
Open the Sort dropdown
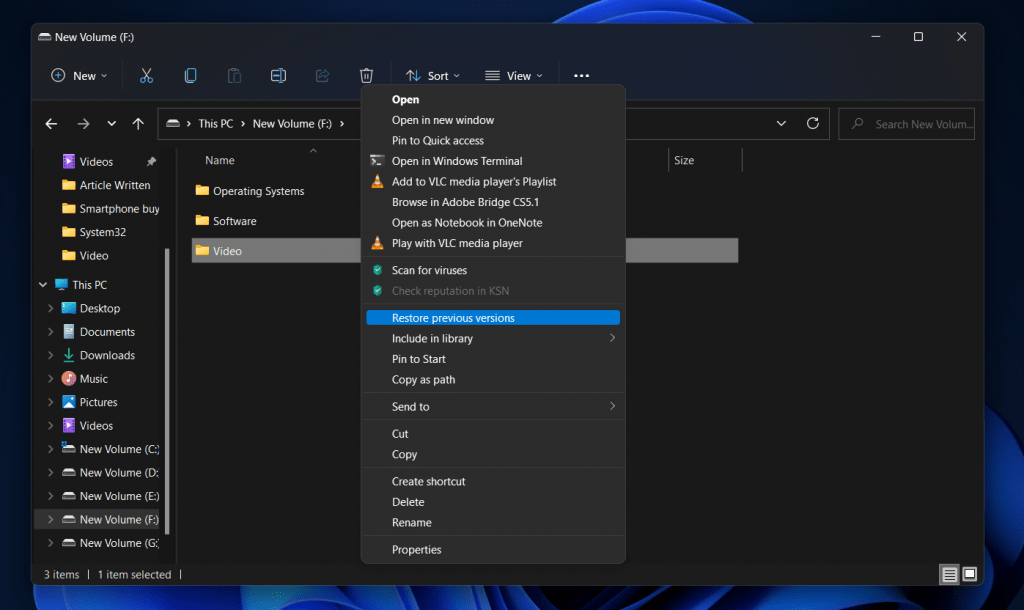tap(433, 75)
